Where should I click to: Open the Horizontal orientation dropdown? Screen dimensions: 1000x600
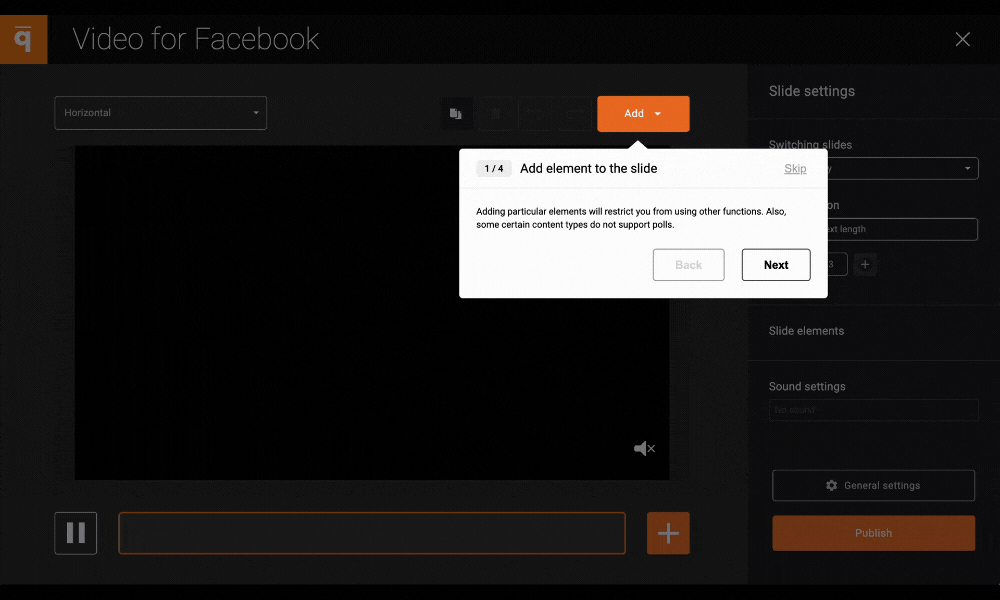click(160, 113)
